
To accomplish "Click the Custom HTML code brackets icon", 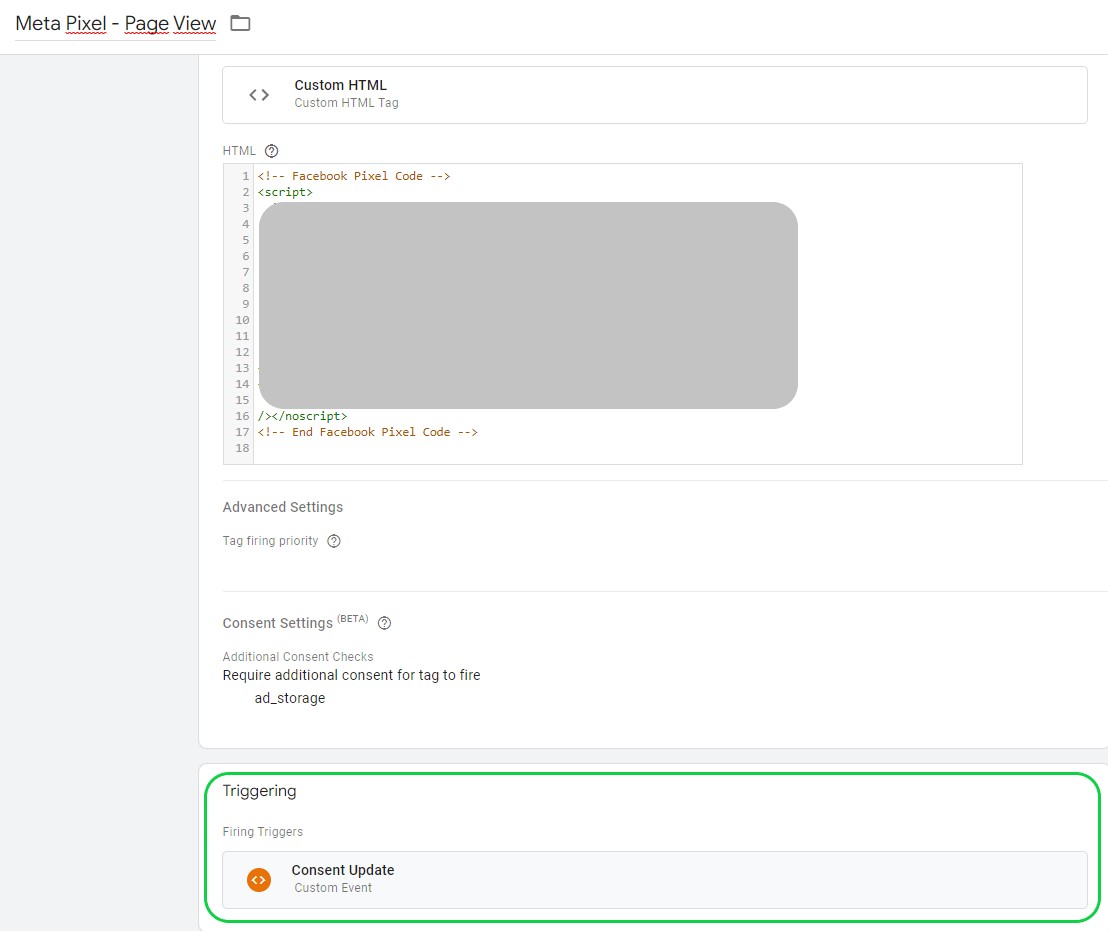I will 259,95.
